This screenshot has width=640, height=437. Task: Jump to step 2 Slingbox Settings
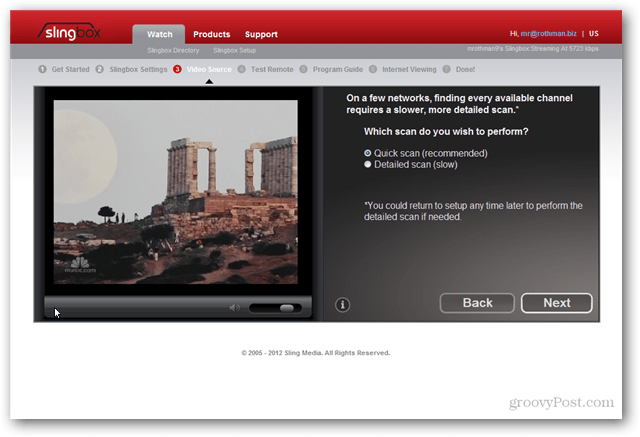click(132, 69)
